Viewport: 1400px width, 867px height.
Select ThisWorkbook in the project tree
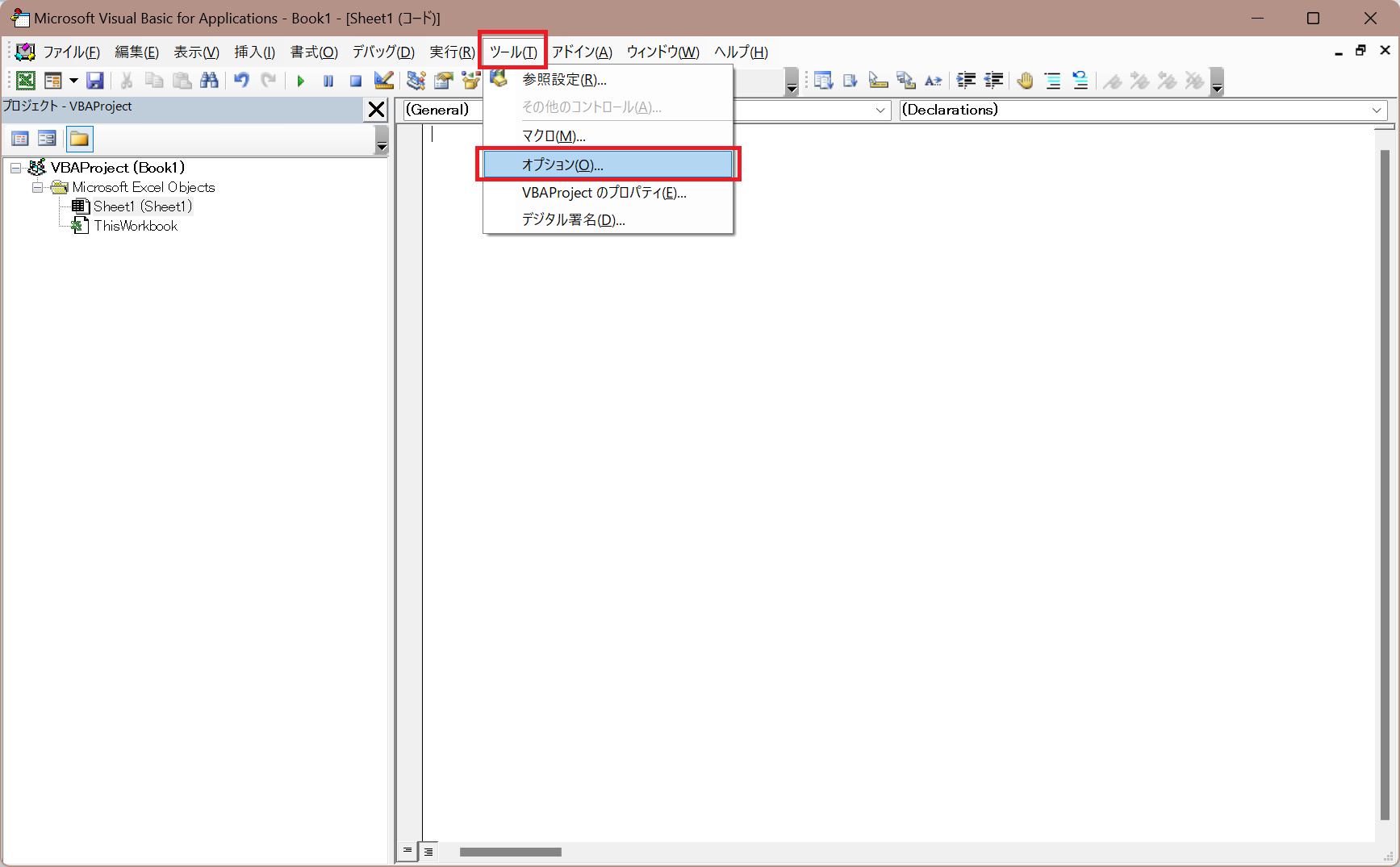(135, 226)
